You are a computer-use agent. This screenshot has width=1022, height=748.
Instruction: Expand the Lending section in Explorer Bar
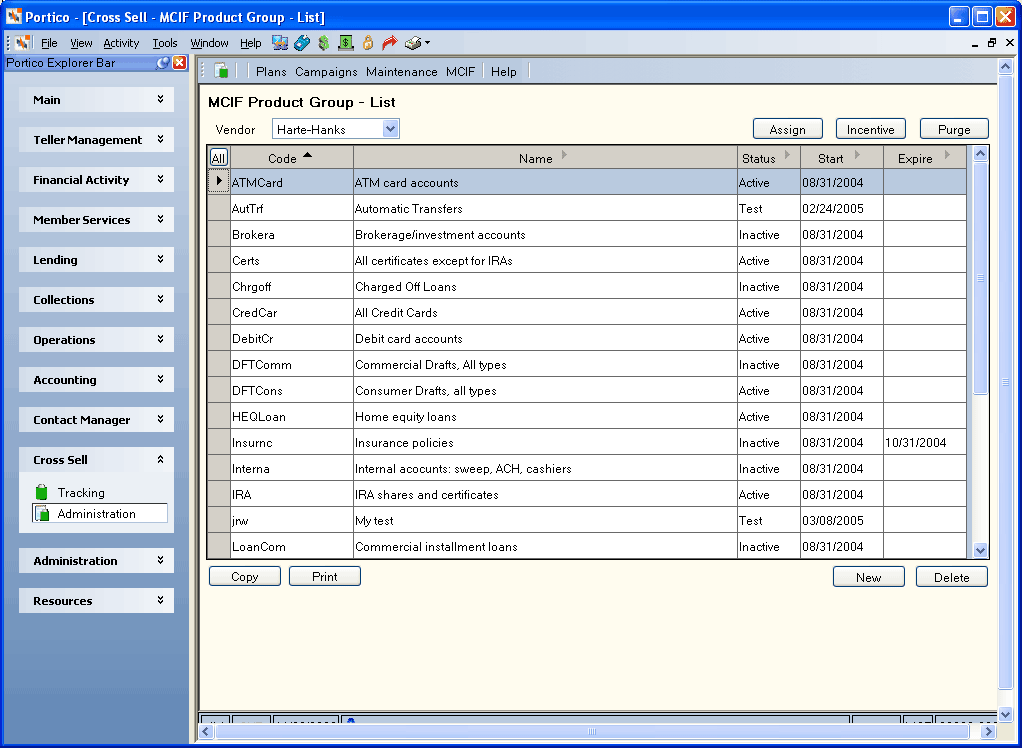(96, 260)
